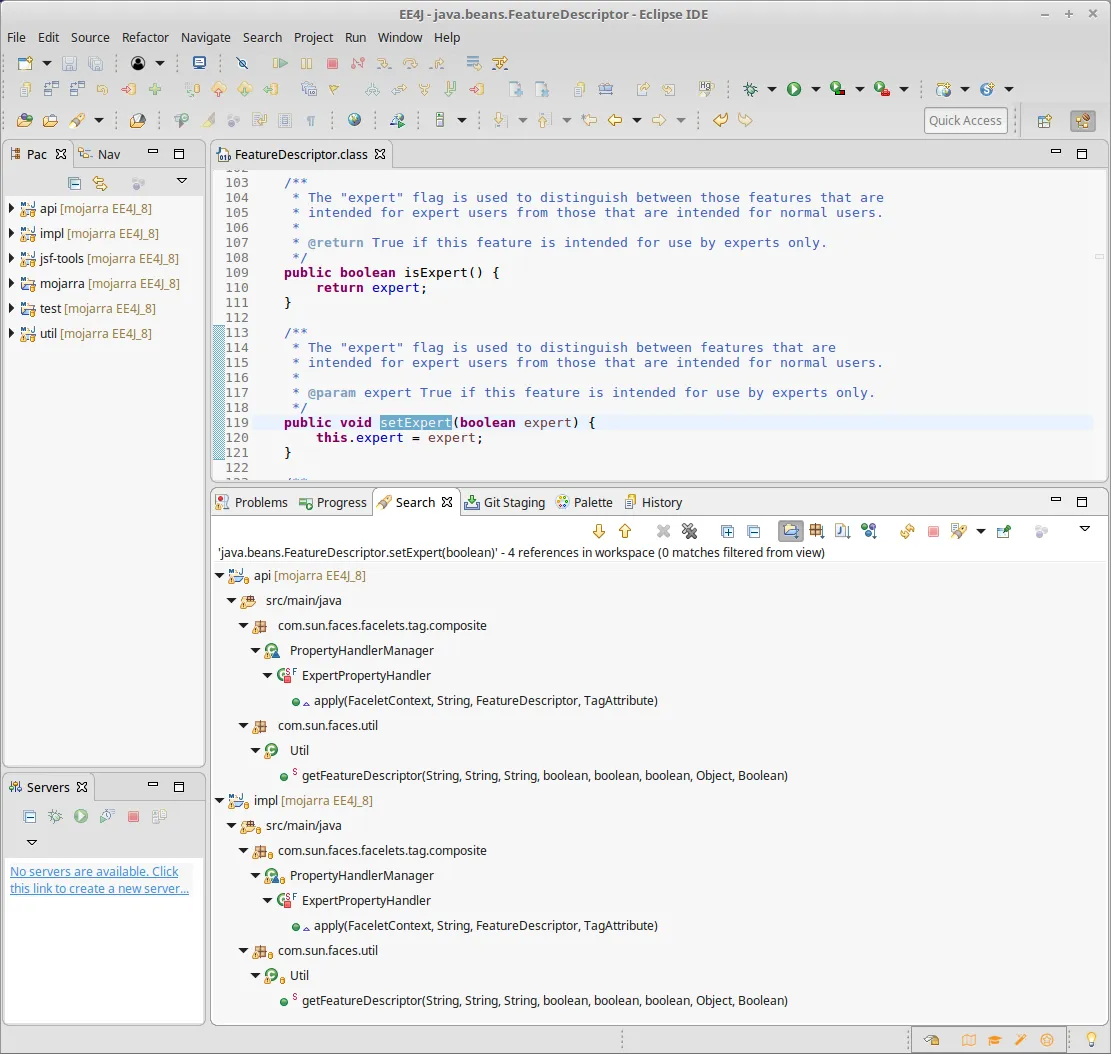Toggle Group by Package in Search view
The height and width of the screenshot is (1054, 1111).
817,531
